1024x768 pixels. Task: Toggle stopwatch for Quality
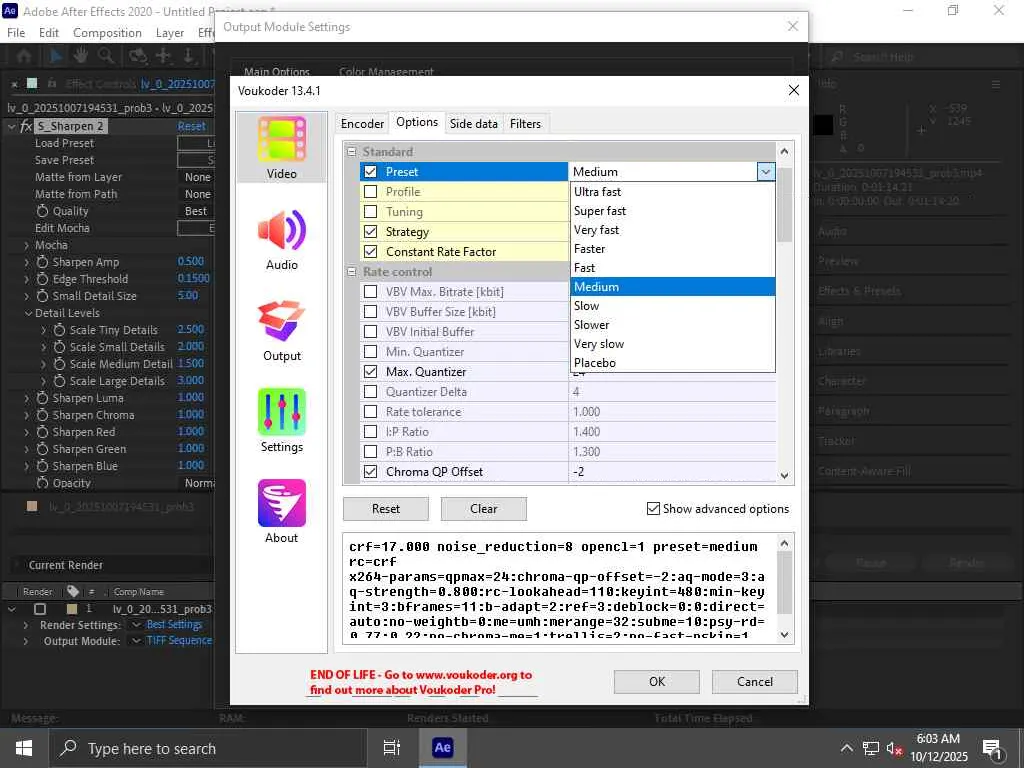tap(42, 211)
